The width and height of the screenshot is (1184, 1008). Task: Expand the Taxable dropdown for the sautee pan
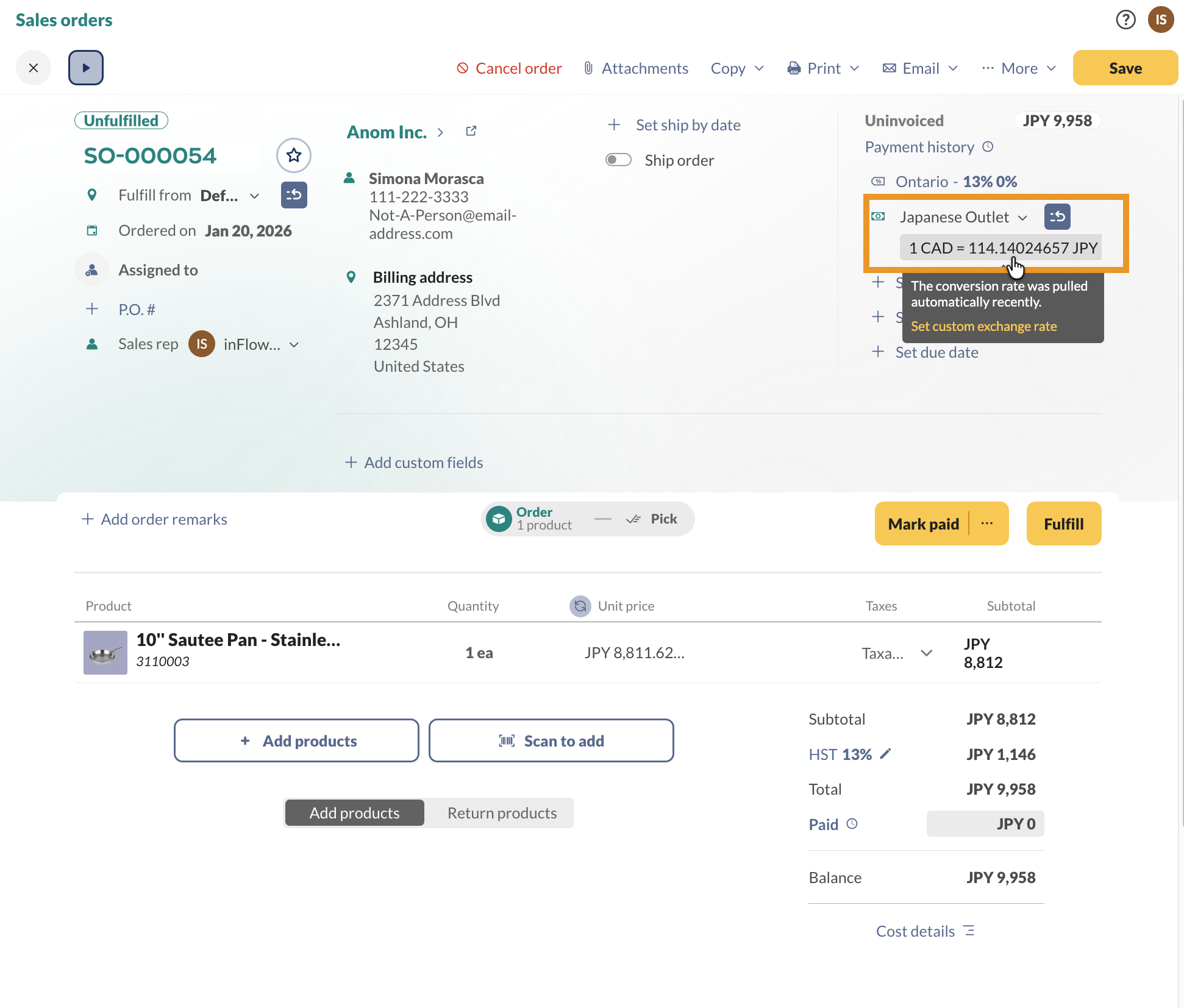[927, 653]
